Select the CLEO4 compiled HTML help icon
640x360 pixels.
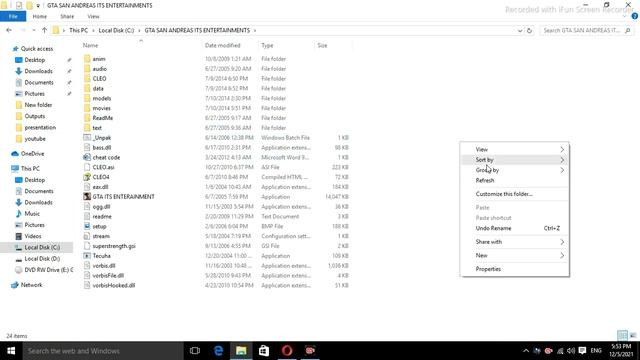(x=87, y=177)
